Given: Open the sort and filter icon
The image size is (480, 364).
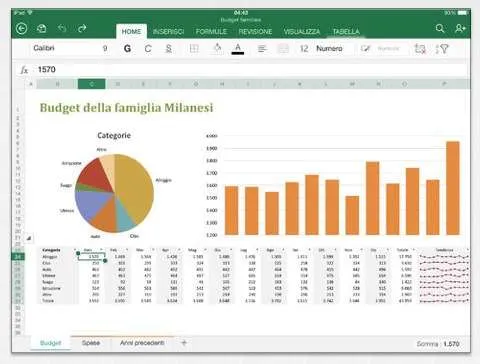Looking at the screenshot, I should [x=442, y=49].
